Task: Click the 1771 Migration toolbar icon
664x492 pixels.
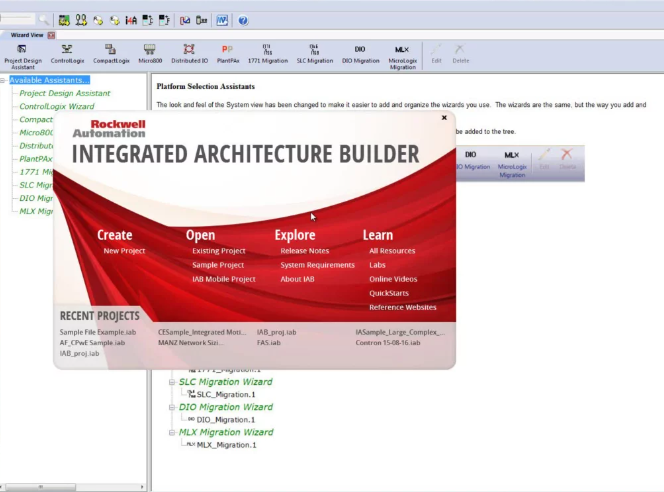Action: pyautogui.click(x=267, y=54)
